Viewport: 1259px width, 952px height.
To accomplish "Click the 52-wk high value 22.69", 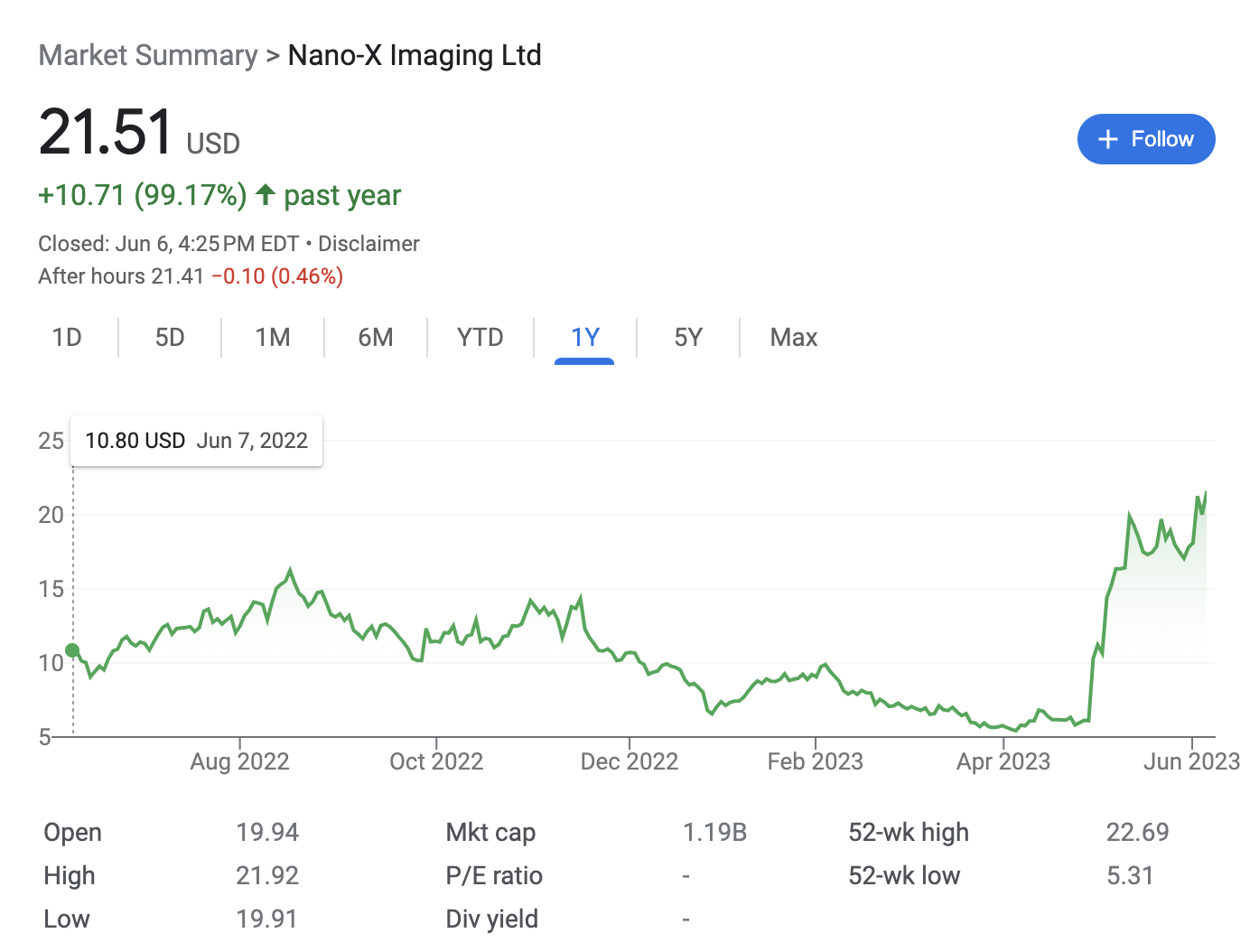I will (1138, 832).
